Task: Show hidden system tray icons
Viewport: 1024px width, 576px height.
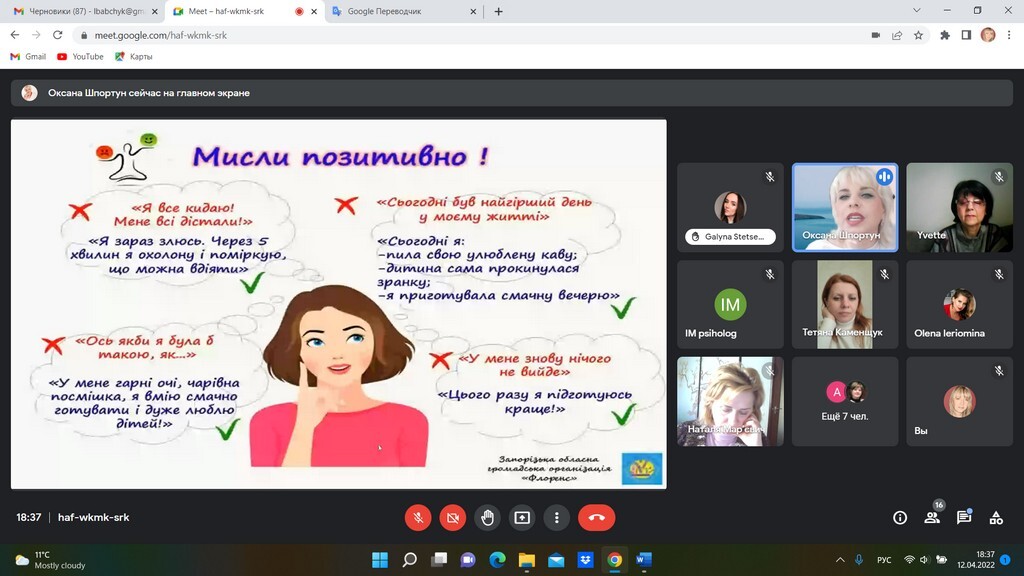Action: pyautogui.click(x=840, y=560)
